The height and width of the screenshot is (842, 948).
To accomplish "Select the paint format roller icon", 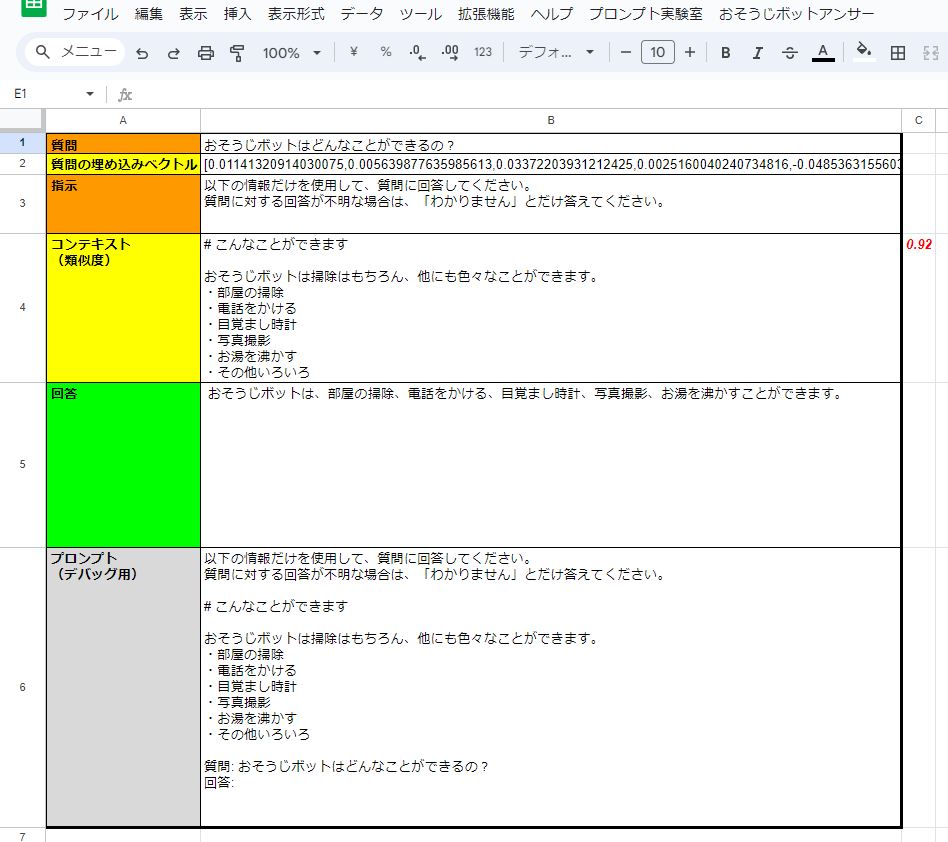I will (x=237, y=53).
